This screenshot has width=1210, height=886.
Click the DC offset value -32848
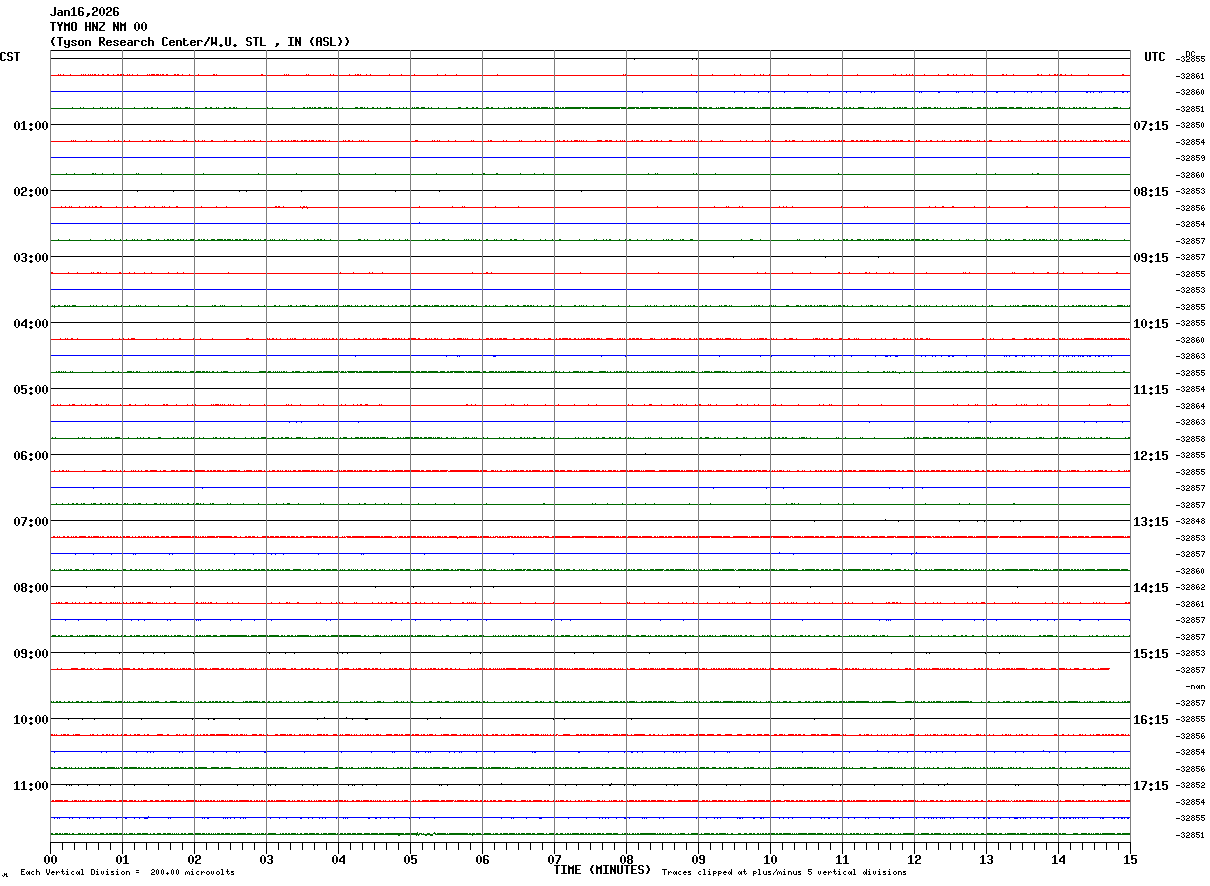point(1191,521)
